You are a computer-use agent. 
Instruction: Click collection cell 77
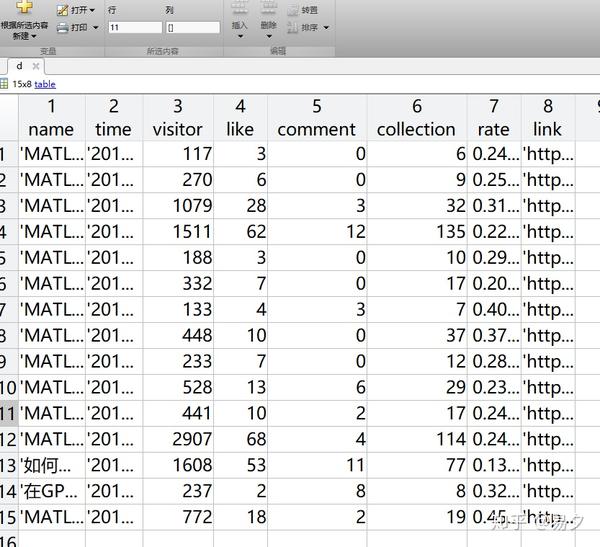click(417, 465)
